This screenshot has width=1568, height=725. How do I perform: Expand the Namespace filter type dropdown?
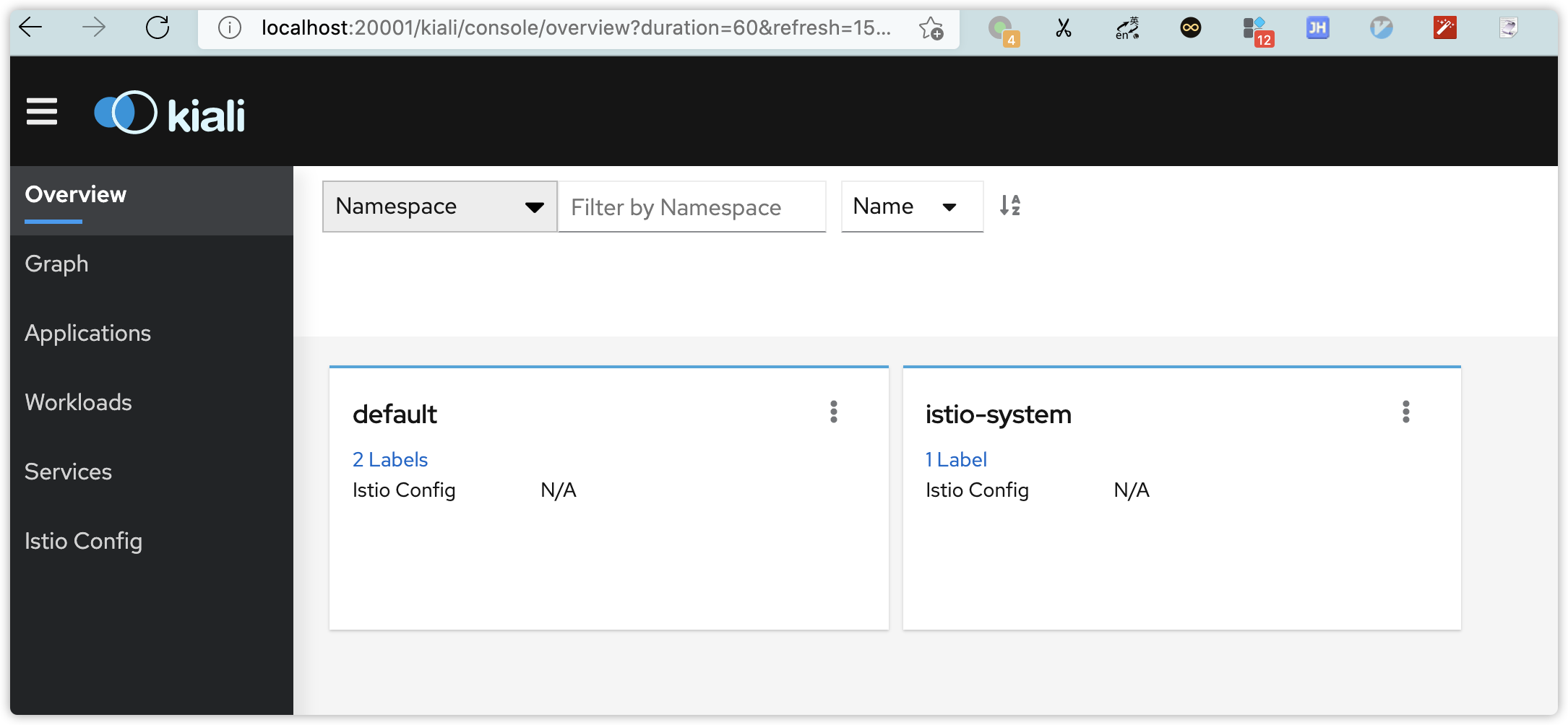coord(440,207)
